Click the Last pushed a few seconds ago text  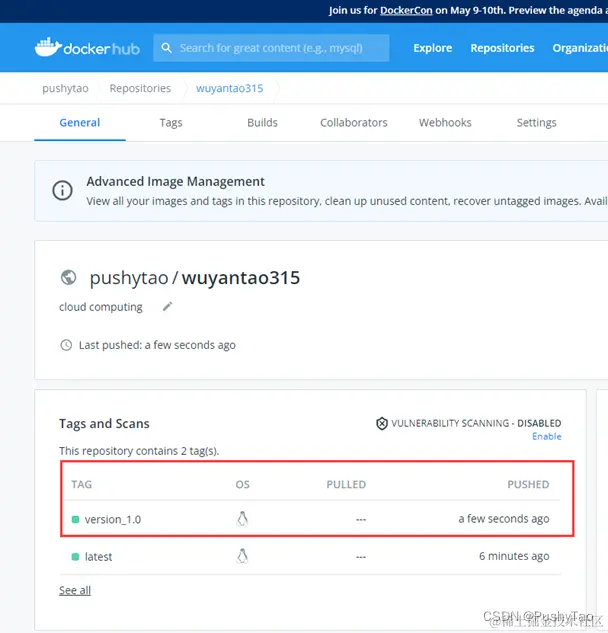157,345
